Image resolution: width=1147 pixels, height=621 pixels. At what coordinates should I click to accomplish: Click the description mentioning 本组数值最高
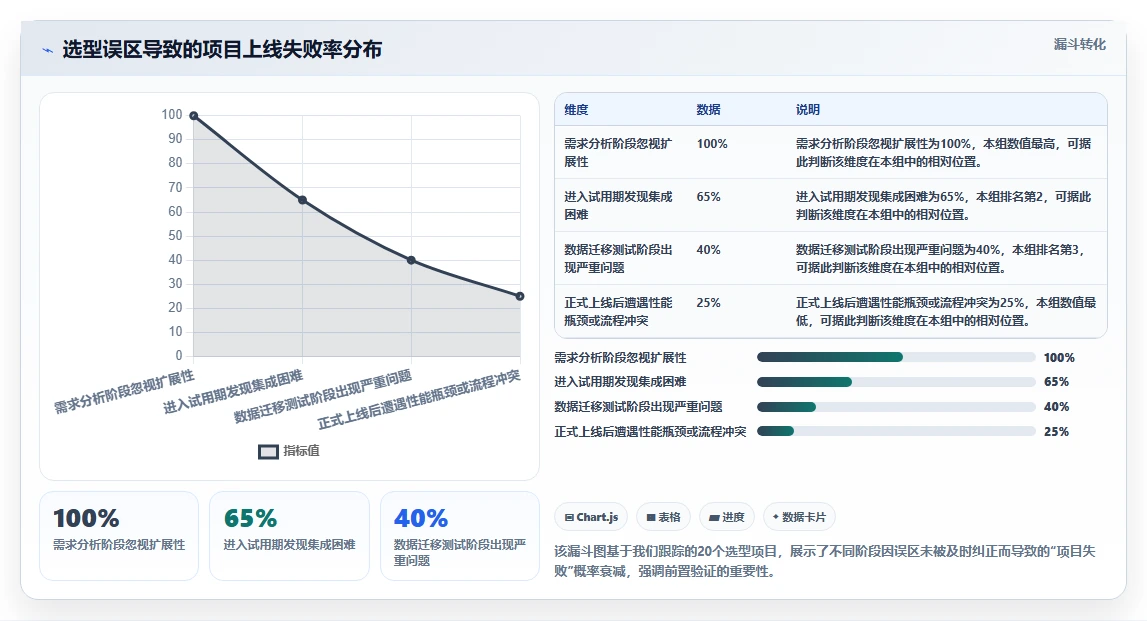click(944, 152)
